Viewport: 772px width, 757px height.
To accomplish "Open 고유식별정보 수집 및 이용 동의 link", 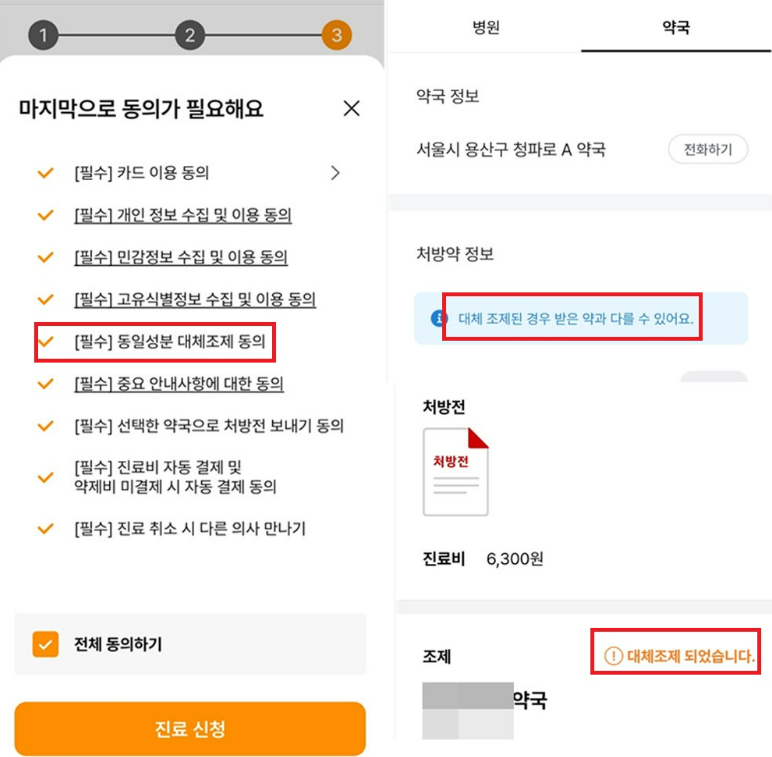I will click(x=195, y=299).
